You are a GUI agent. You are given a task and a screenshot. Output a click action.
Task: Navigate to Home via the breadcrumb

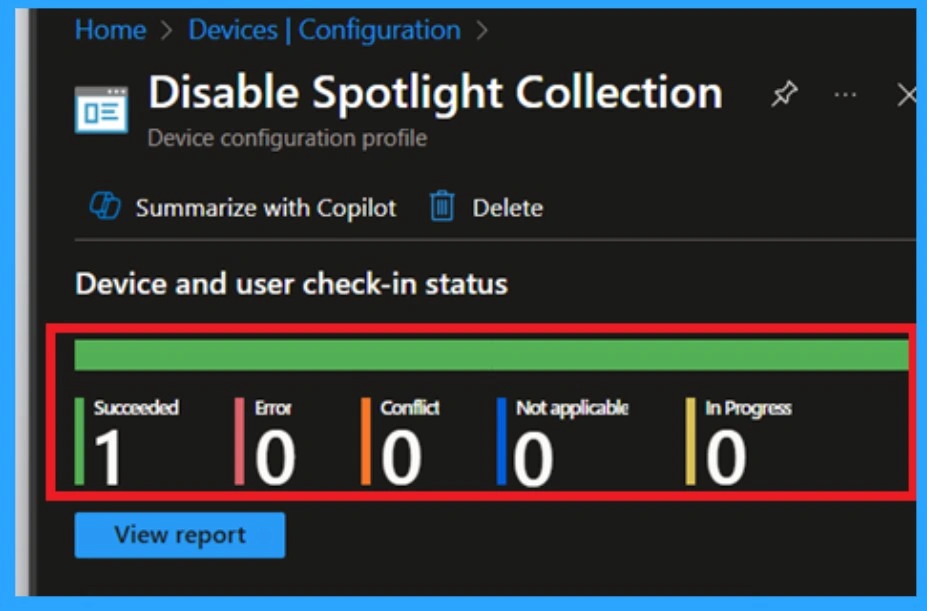point(113,30)
